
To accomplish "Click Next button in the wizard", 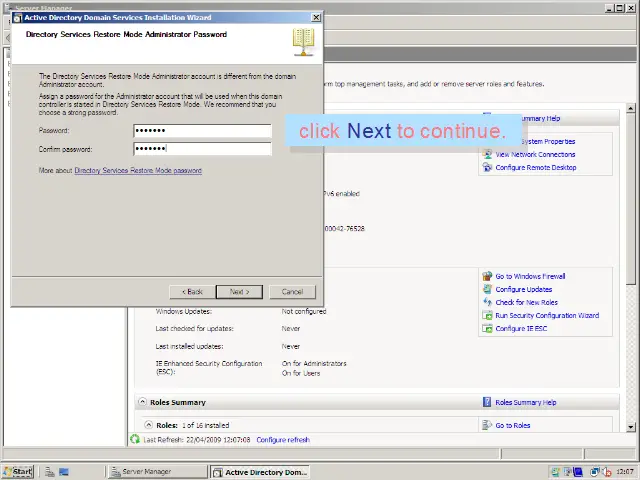I will 239,292.
